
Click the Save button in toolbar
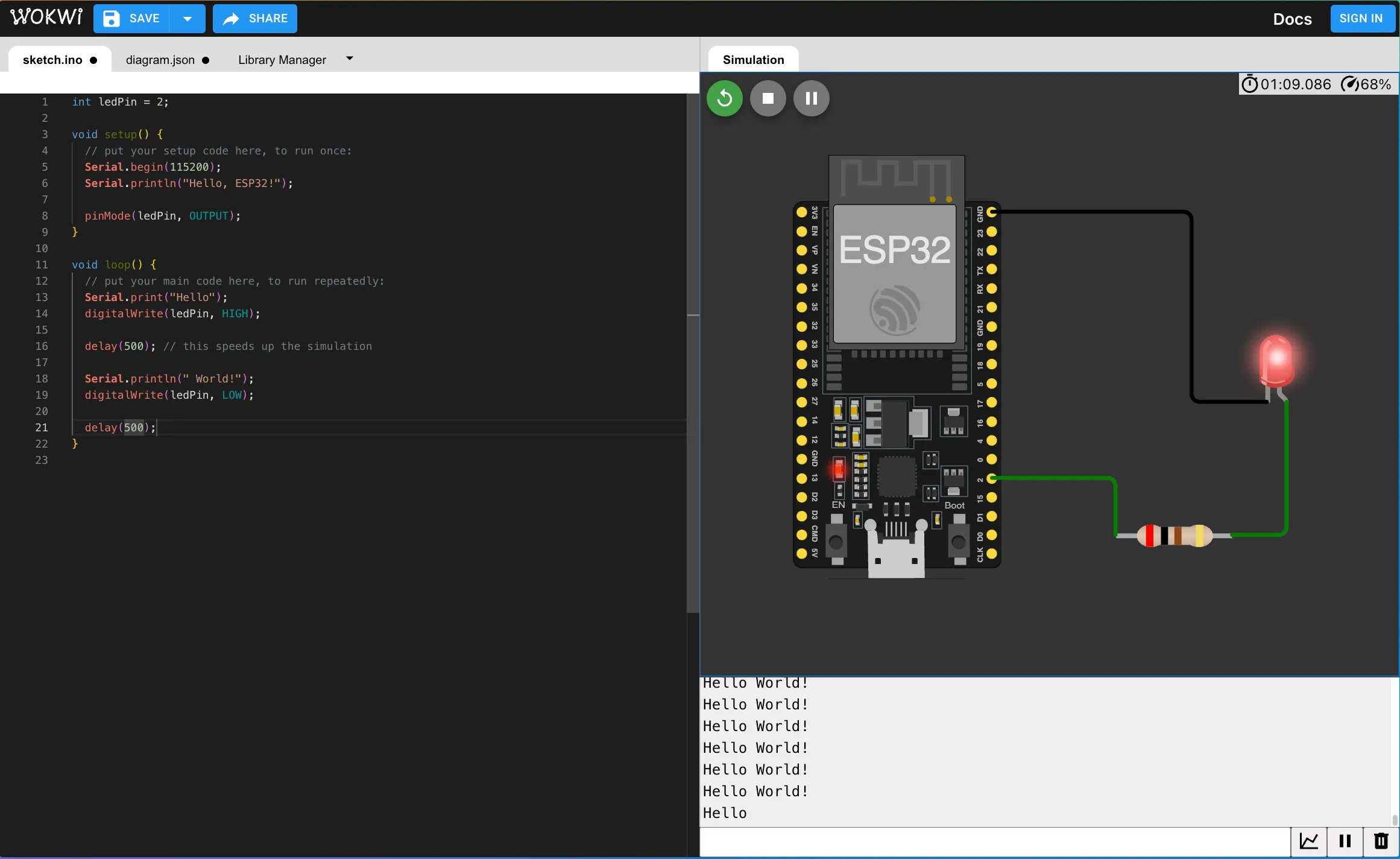[135, 18]
